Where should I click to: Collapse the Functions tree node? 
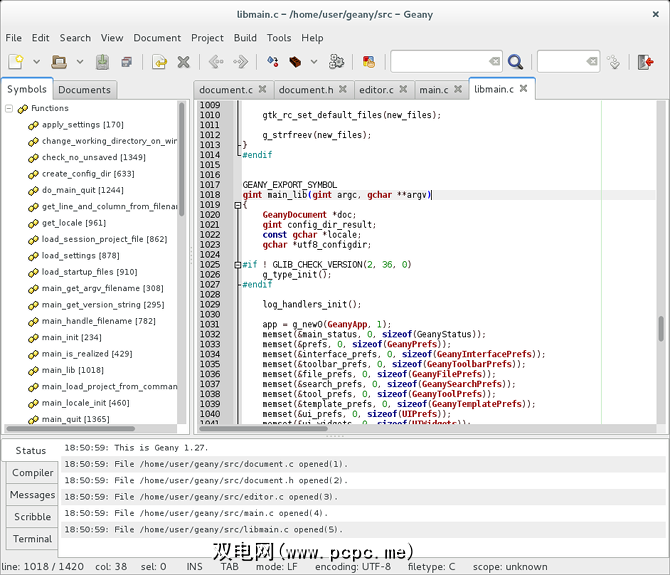[9, 108]
